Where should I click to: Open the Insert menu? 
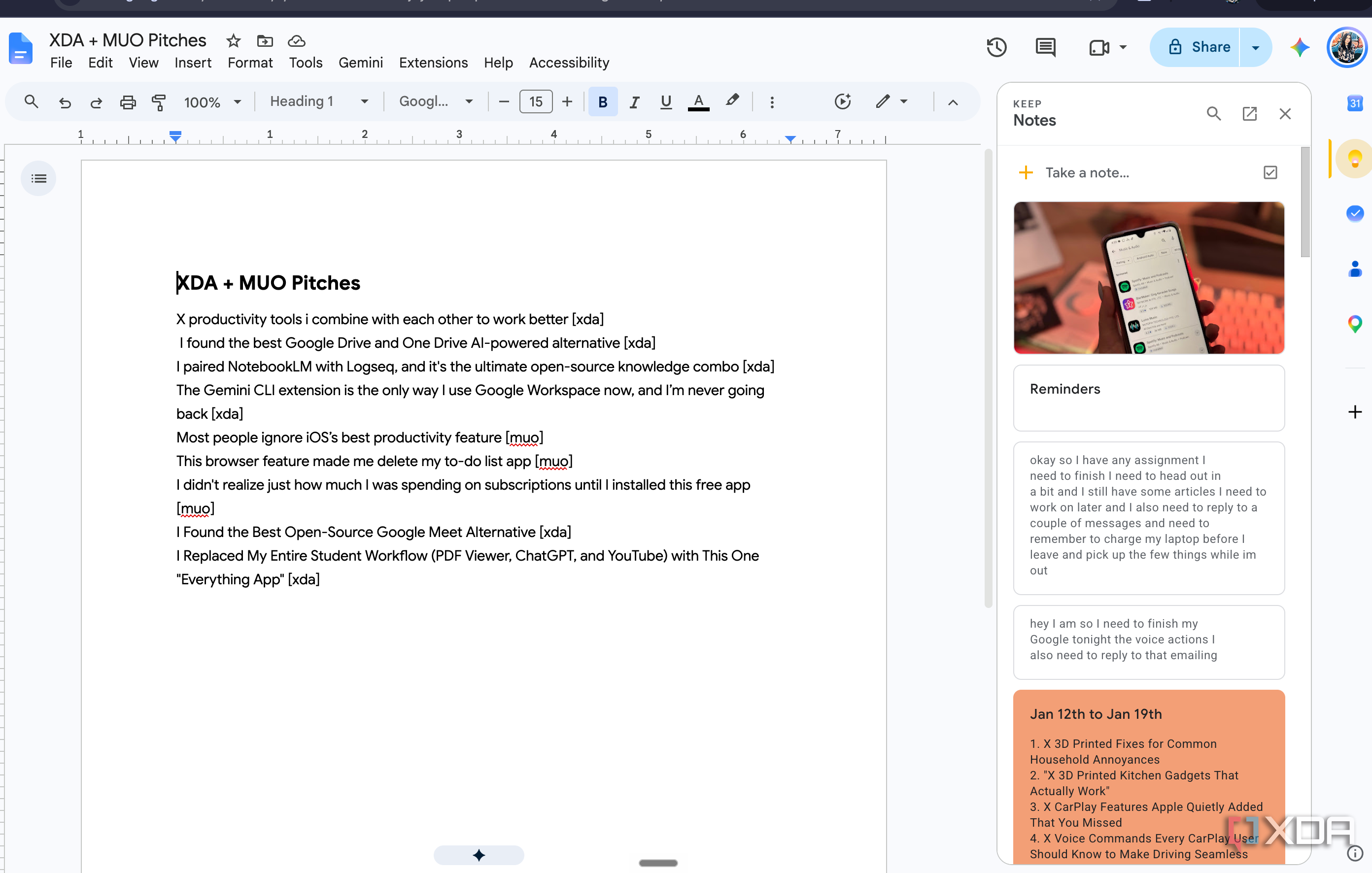[x=193, y=63]
